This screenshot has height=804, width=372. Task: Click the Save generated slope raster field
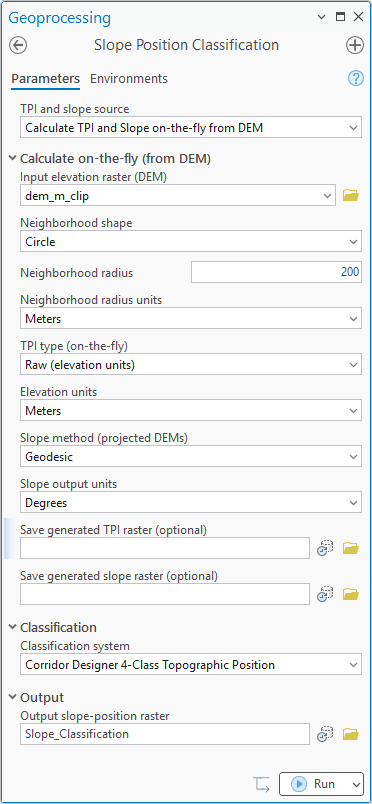(165, 594)
